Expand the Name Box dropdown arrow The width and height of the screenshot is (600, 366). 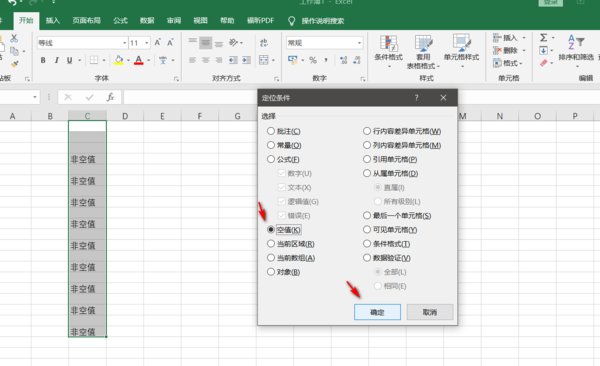tap(34, 97)
